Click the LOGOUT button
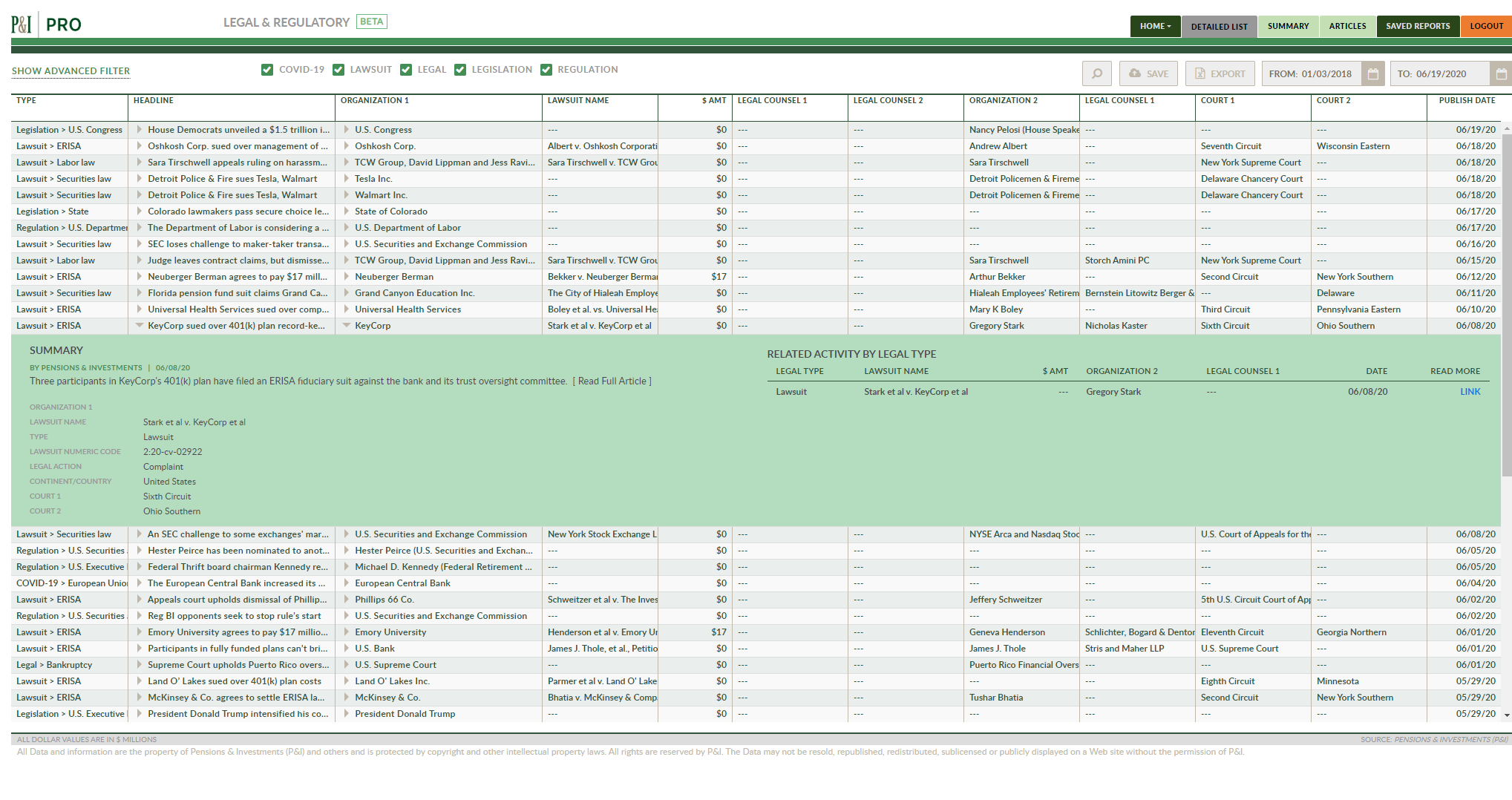 (1486, 26)
